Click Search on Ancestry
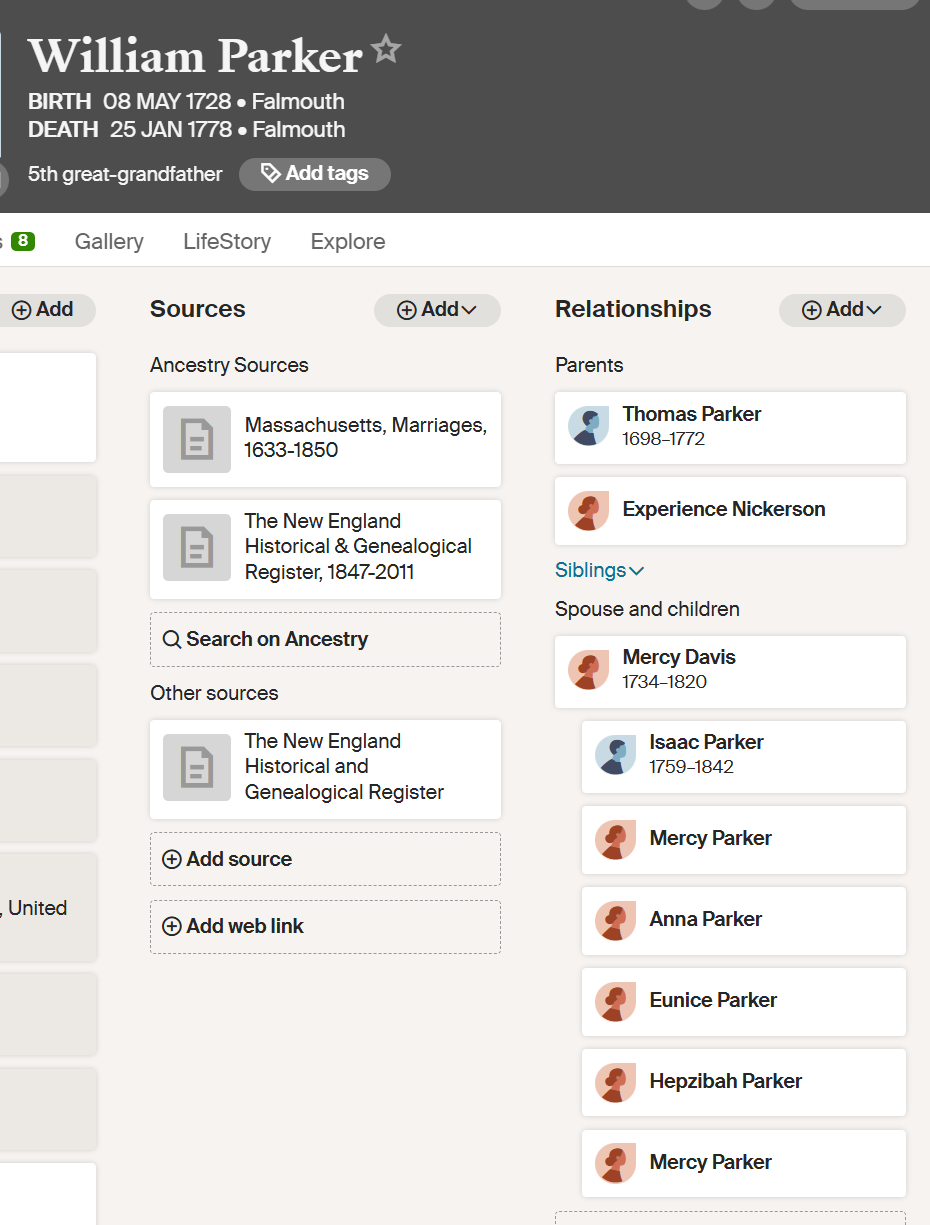The height and width of the screenshot is (1225, 930). click(325, 640)
